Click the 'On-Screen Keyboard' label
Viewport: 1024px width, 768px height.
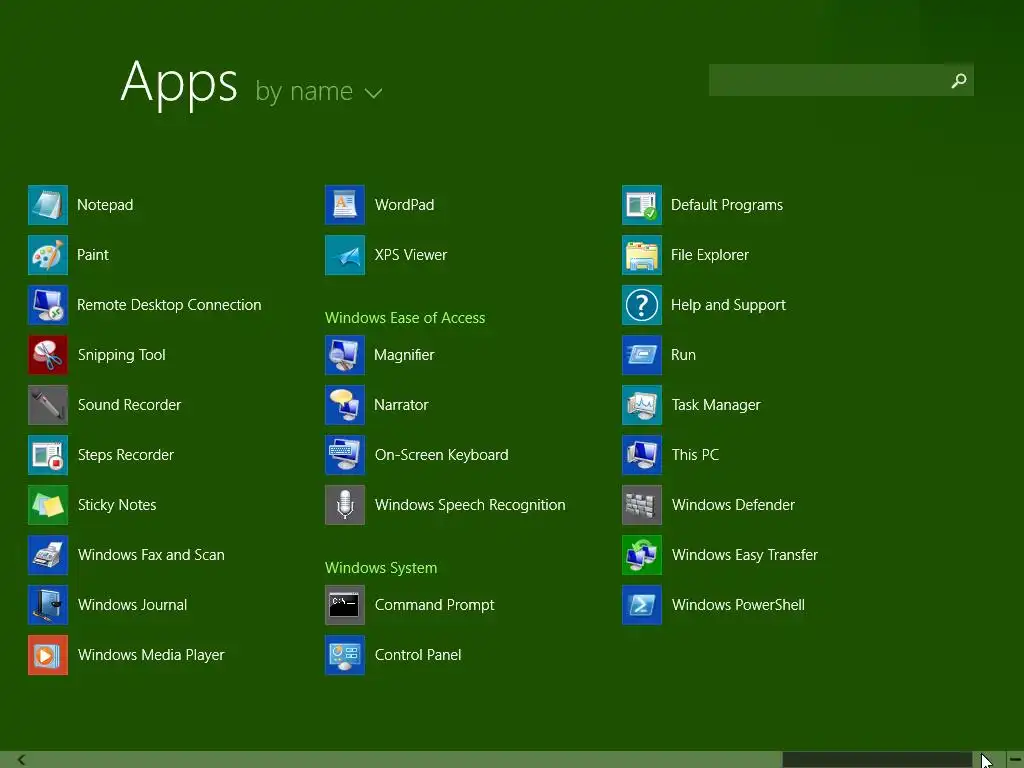click(441, 455)
